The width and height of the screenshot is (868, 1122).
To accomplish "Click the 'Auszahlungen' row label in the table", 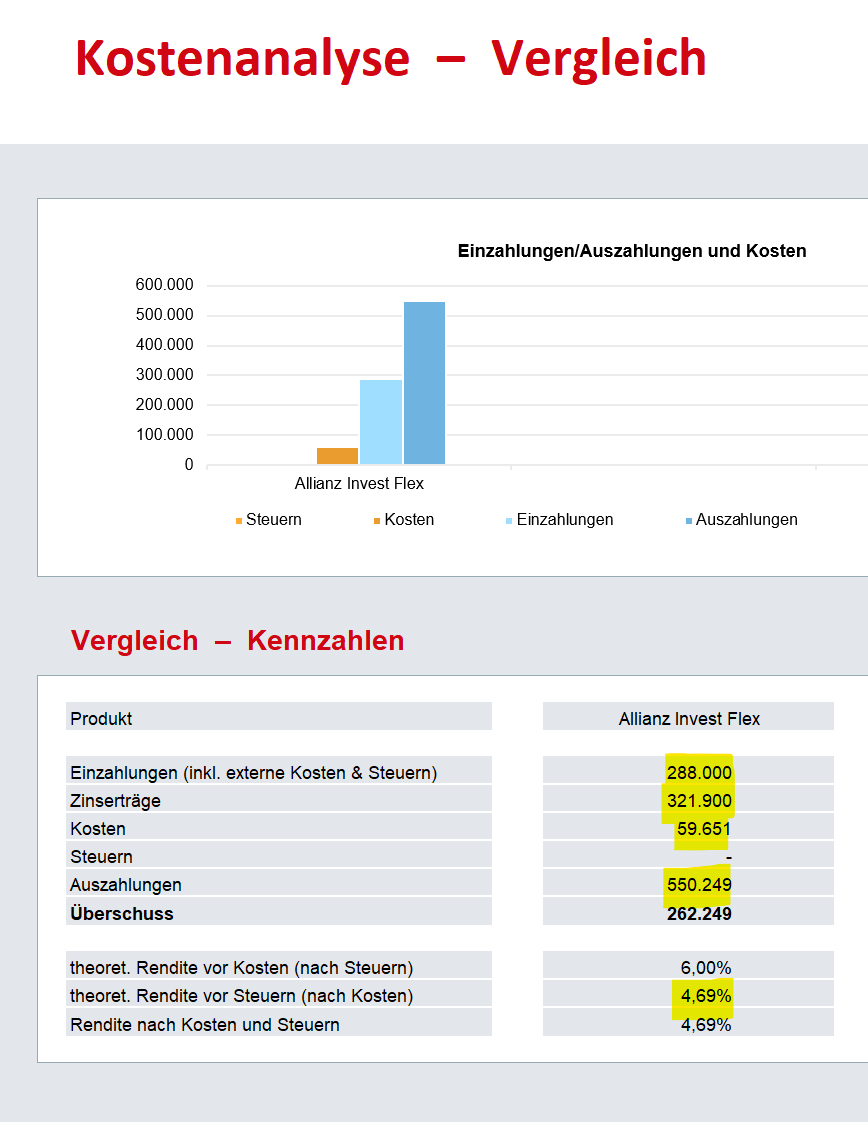I will pyautogui.click(x=126, y=885).
